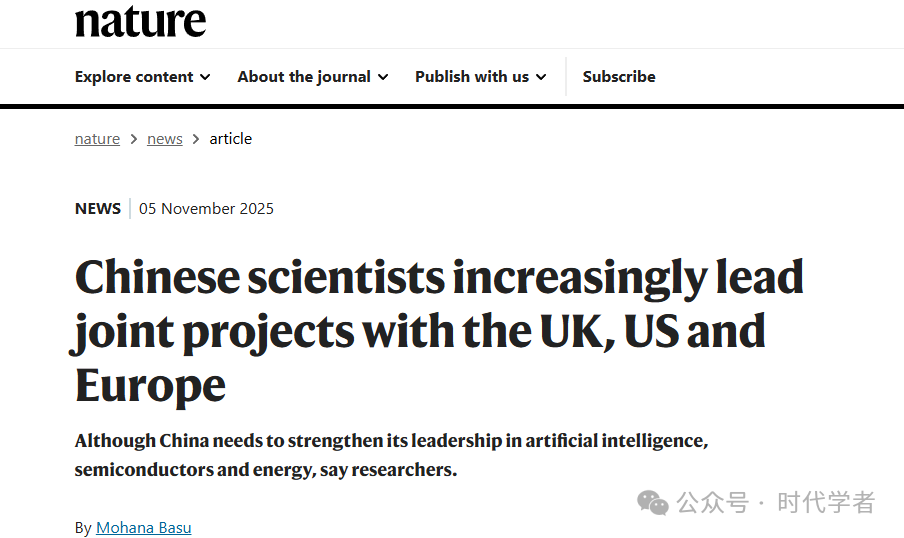This screenshot has height=538, width=904.
Task: Click the 05 November 2025 date
Action: (206, 209)
